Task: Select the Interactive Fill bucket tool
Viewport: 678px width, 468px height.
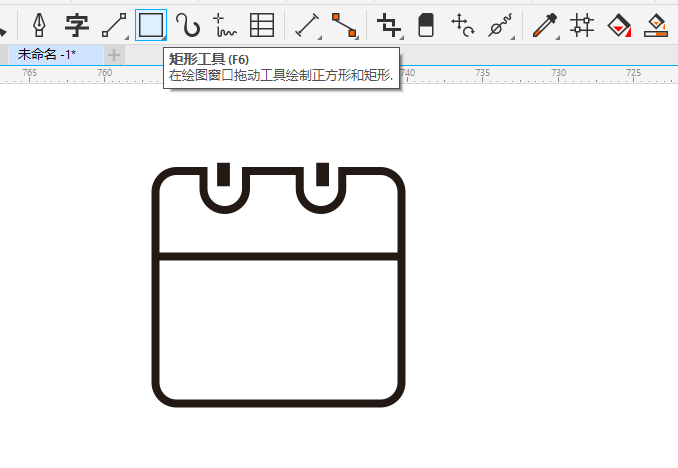Action: pyautogui.click(x=619, y=25)
